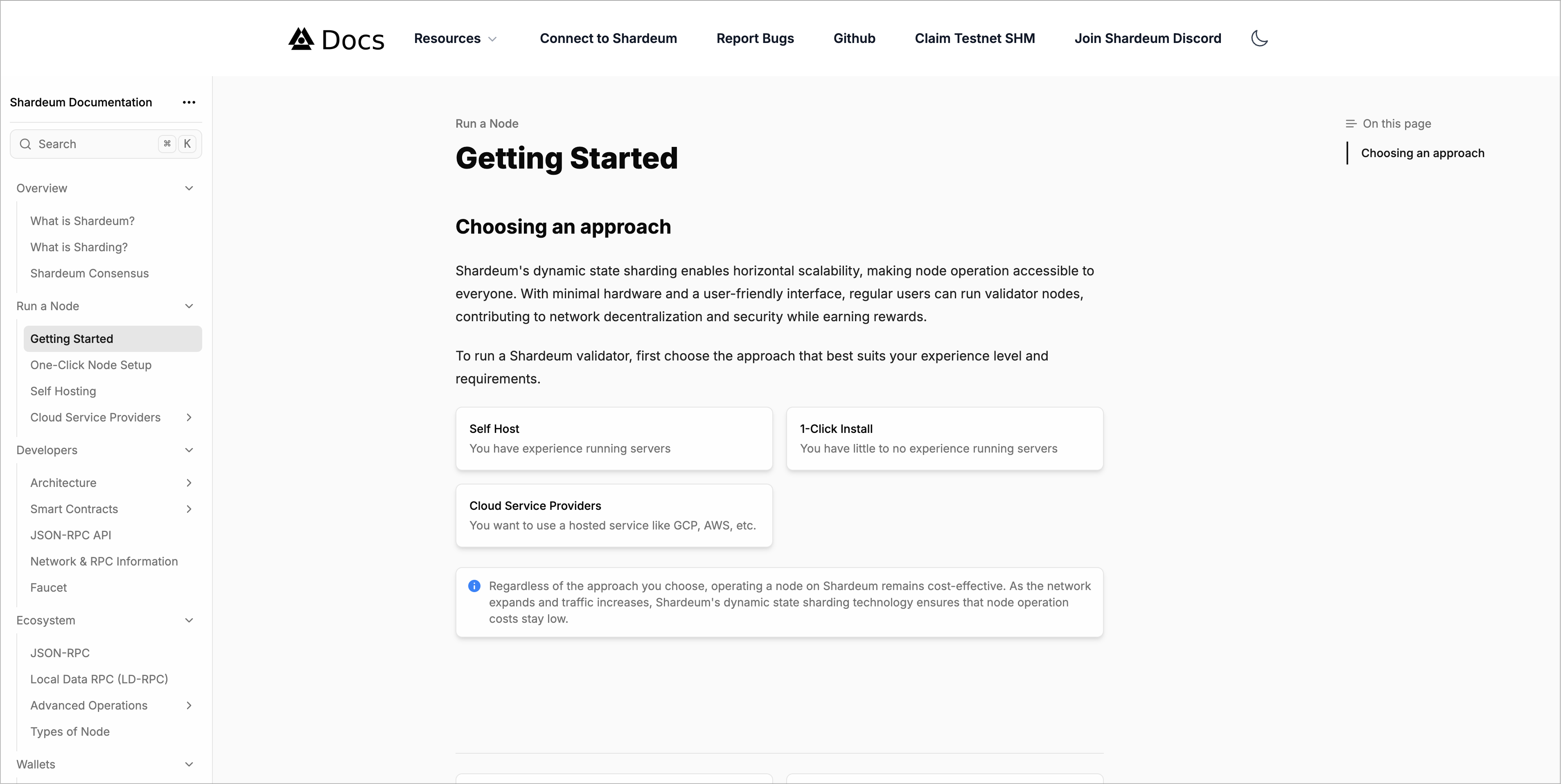Expand Cloud Service Providers in the sidebar
Viewport: 1561px width, 784px height.
(189, 417)
